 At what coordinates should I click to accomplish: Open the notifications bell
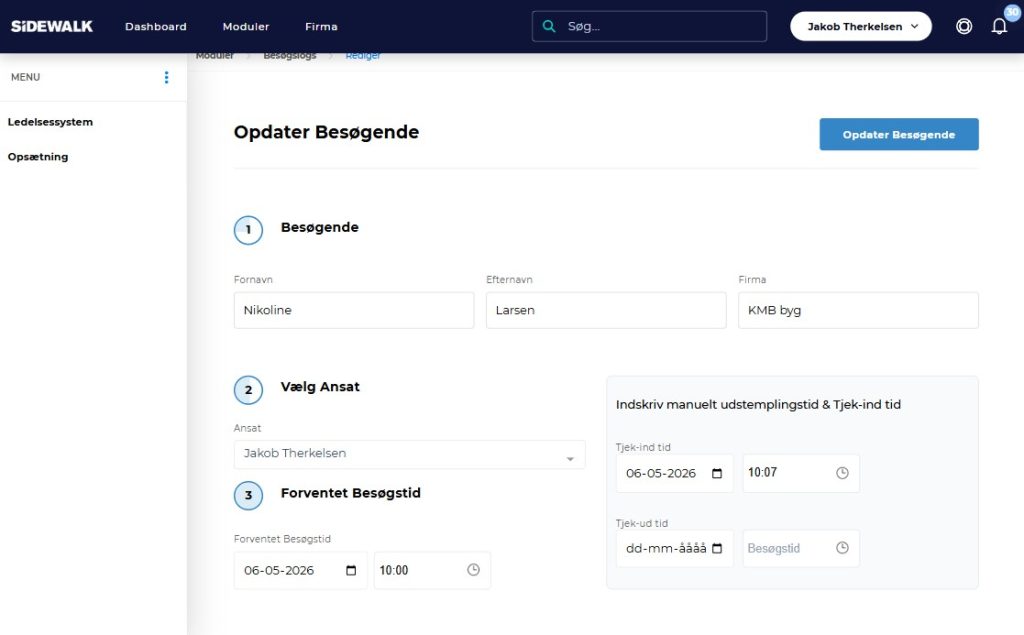(x=999, y=26)
